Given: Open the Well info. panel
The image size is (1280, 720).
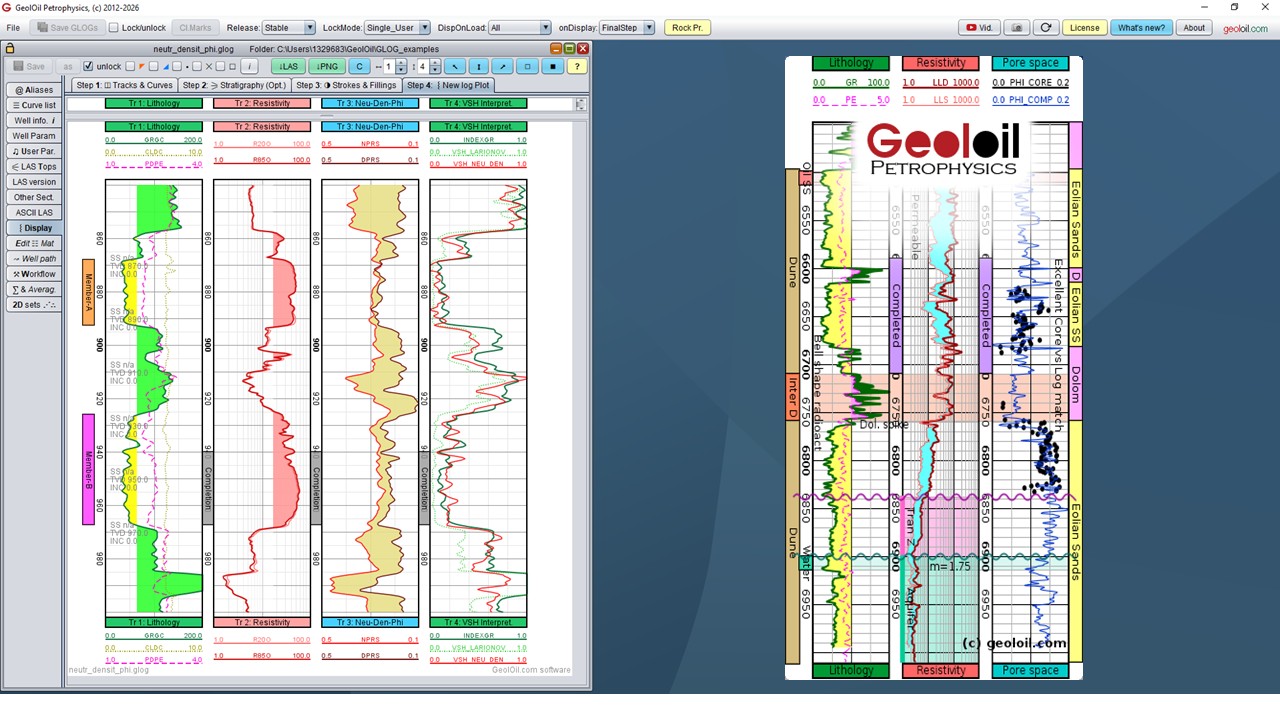Looking at the screenshot, I should [34, 121].
